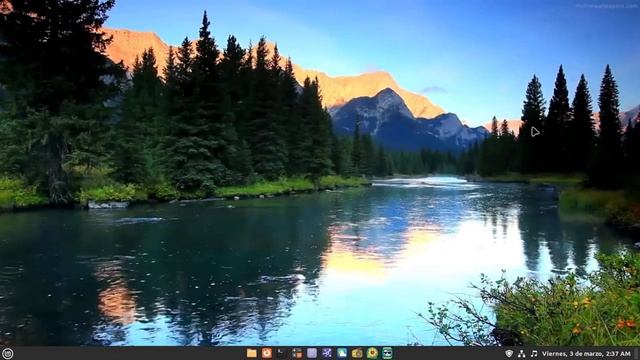Screen dimensions: 640x360
Task: Launch the green sunglasses face icon
Action: [387, 353]
